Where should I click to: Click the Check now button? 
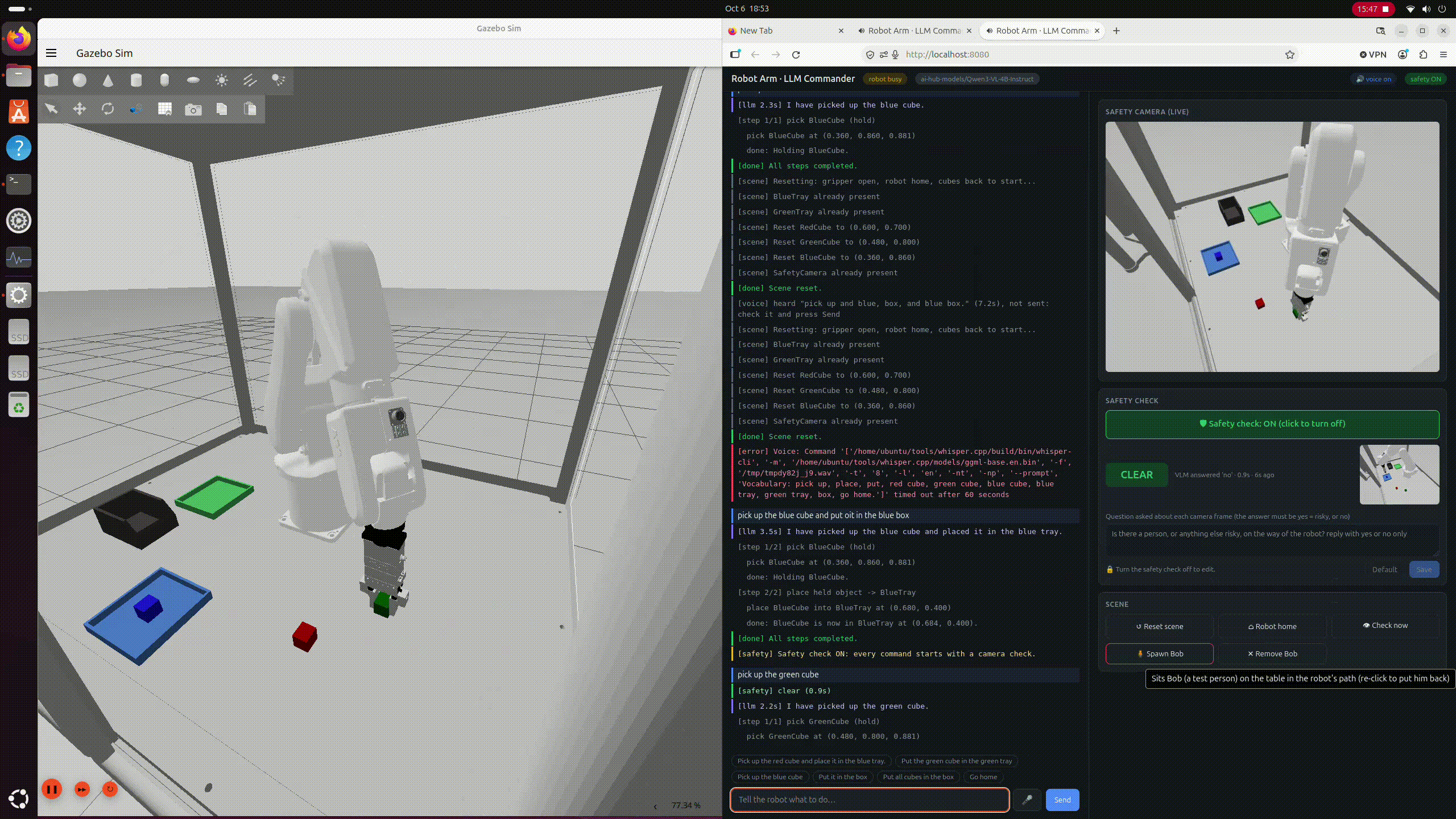click(x=1385, y=625)
